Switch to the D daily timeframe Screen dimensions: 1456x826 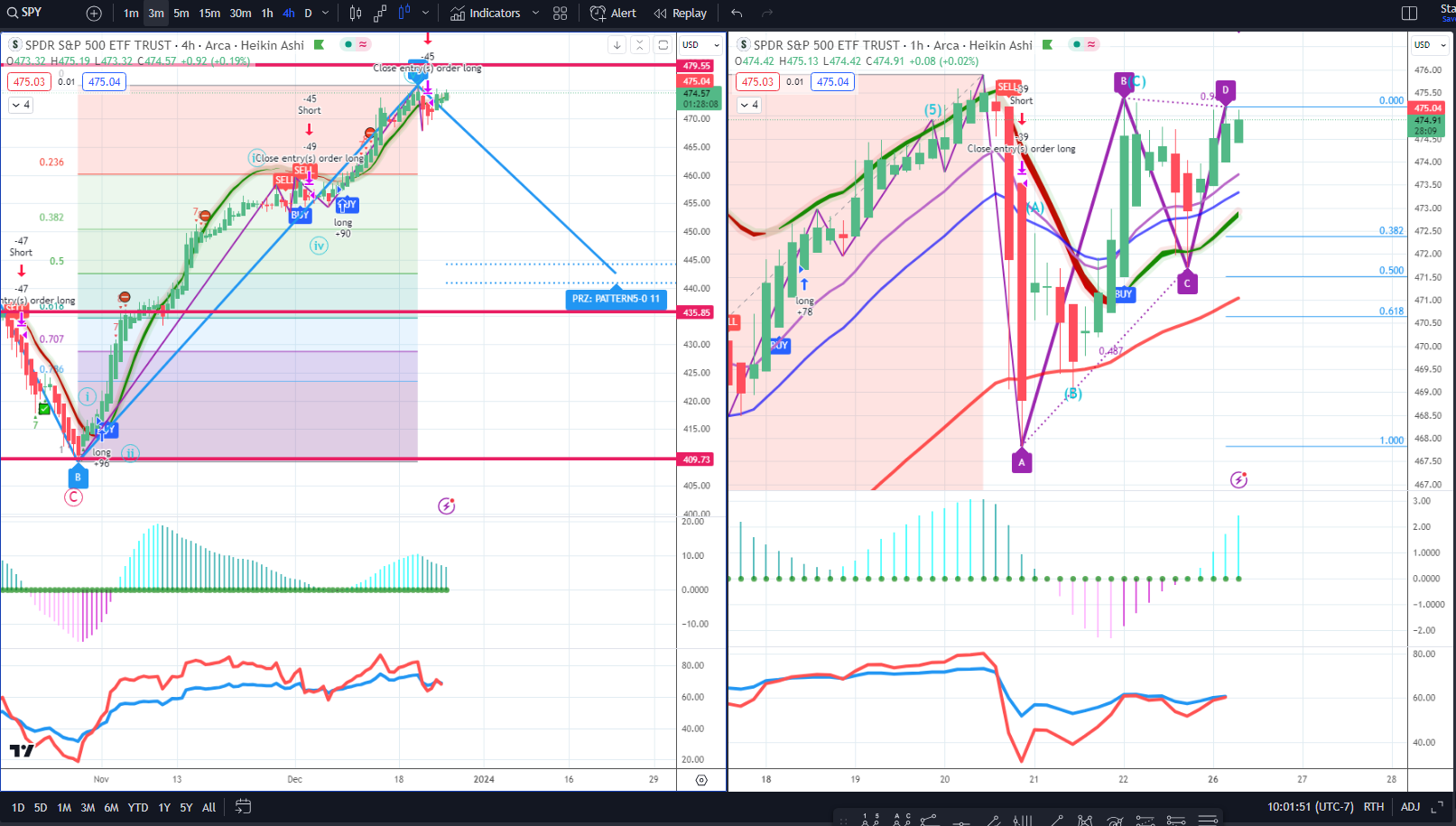tap(308, 13)
